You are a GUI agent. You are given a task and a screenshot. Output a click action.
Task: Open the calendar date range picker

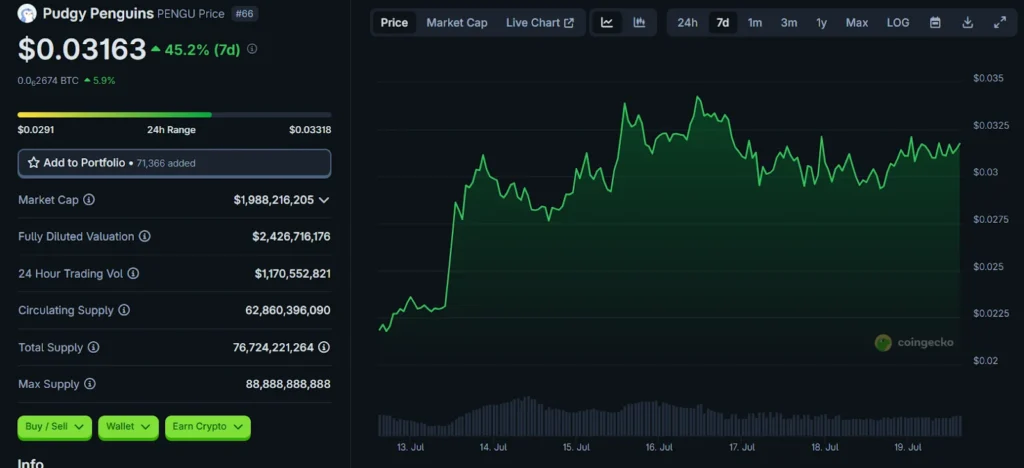(935, 23)
